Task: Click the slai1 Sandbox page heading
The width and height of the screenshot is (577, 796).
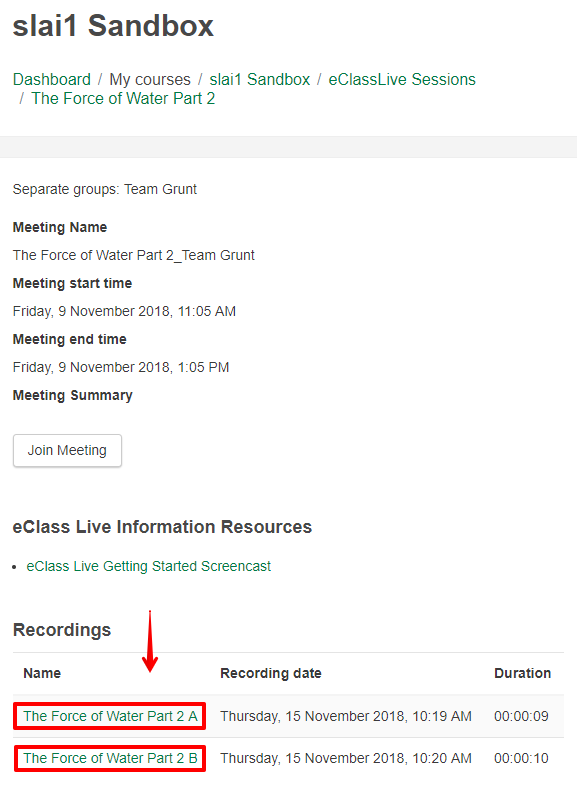Action: coord(113,26)
